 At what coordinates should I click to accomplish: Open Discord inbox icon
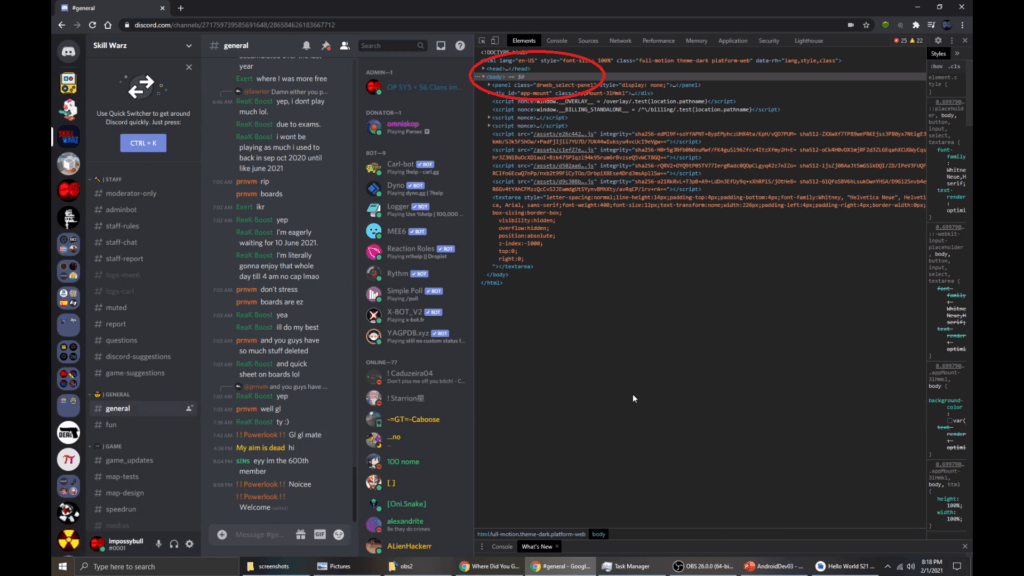click(x=441, y=46)
